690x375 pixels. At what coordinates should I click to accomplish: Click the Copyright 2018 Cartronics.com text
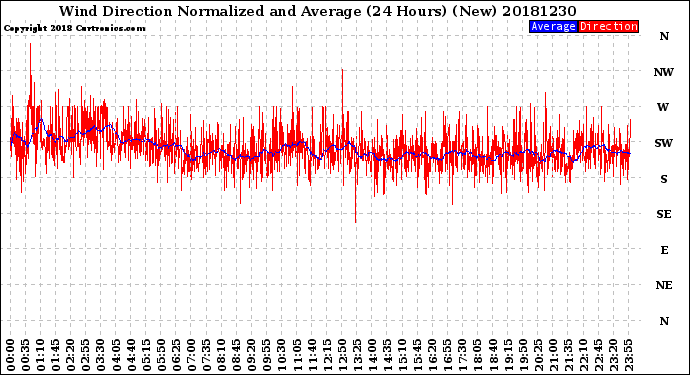pyautogui.click(x=74, y=28)
